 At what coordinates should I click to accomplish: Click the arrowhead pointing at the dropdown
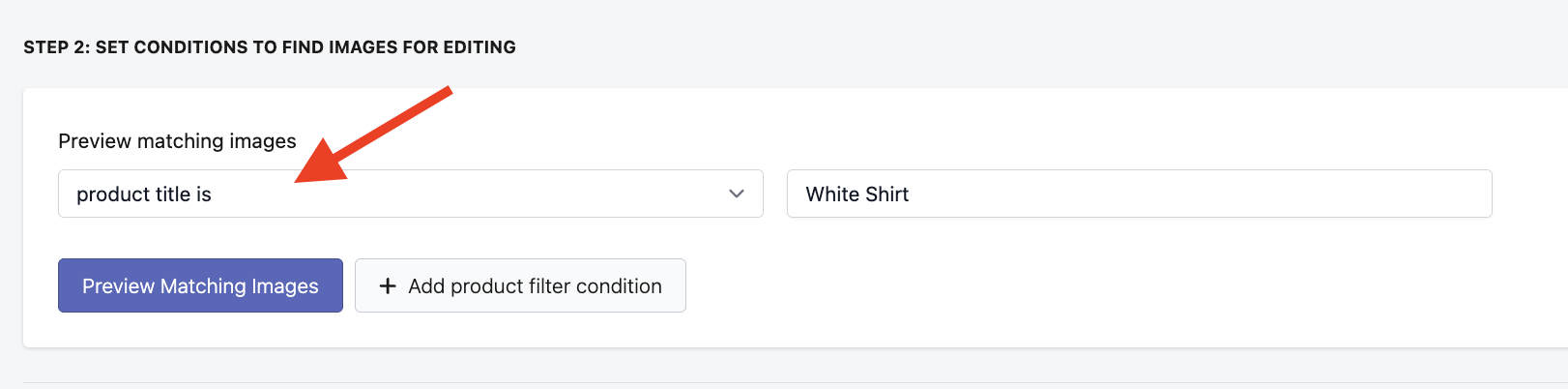(322, 164)
